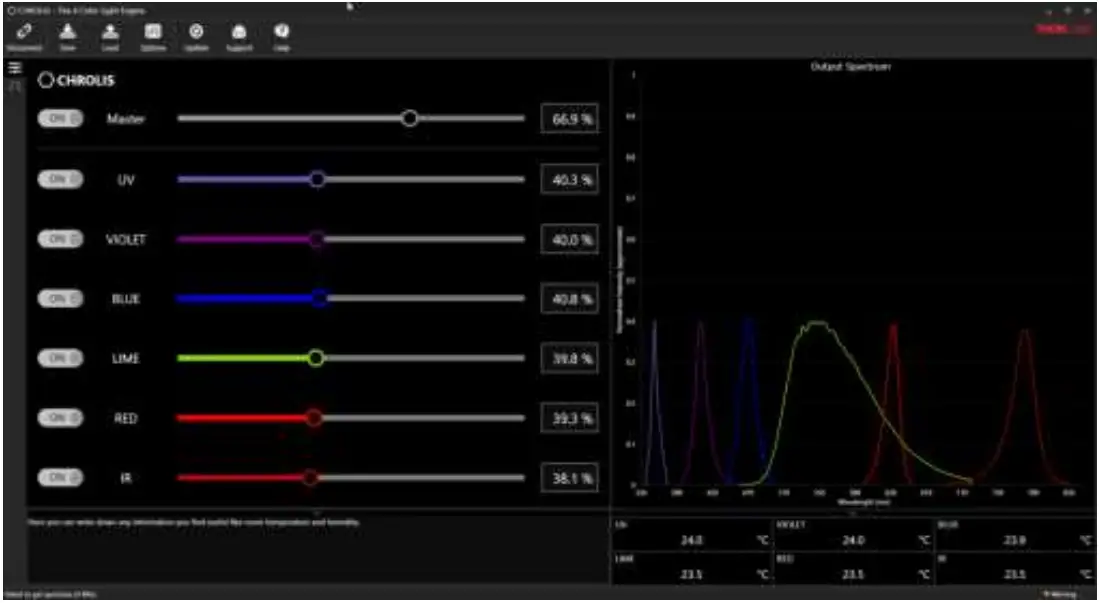The image size is (1099, 603).
Task: Toggle the Master ON switch
Action: [x=59, y=118]
